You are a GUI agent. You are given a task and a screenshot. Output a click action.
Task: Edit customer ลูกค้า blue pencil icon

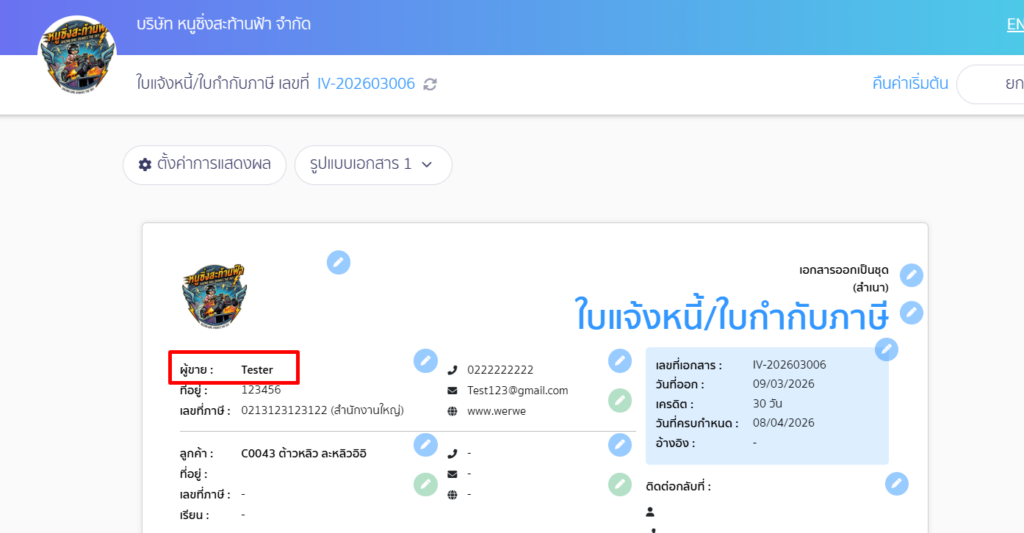click(x=425, y=445)
